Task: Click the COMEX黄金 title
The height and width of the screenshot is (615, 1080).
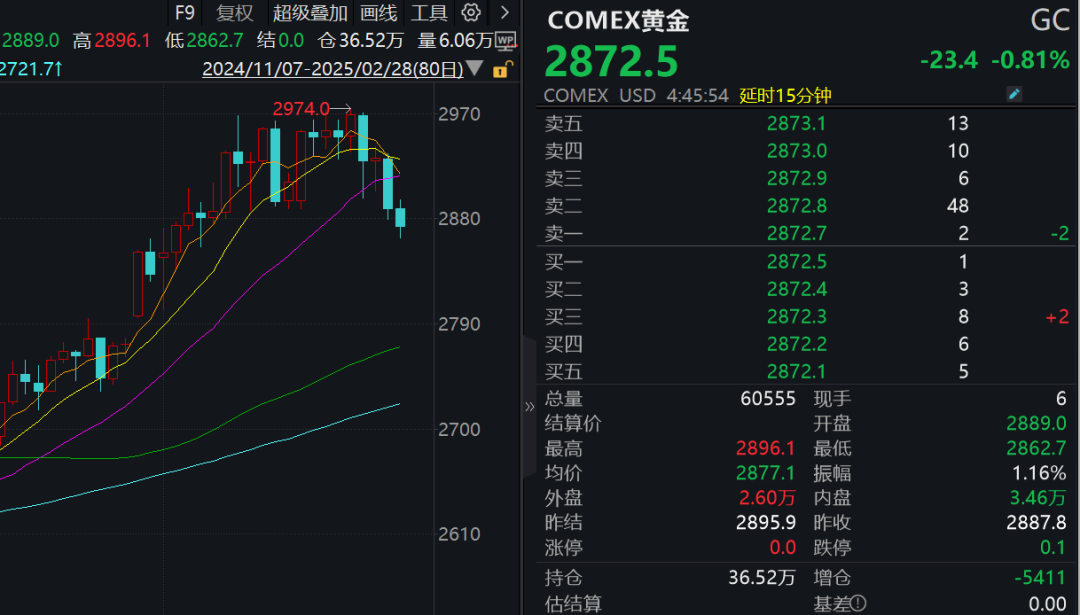Action: pyautogui.click(x=618, y=20)
